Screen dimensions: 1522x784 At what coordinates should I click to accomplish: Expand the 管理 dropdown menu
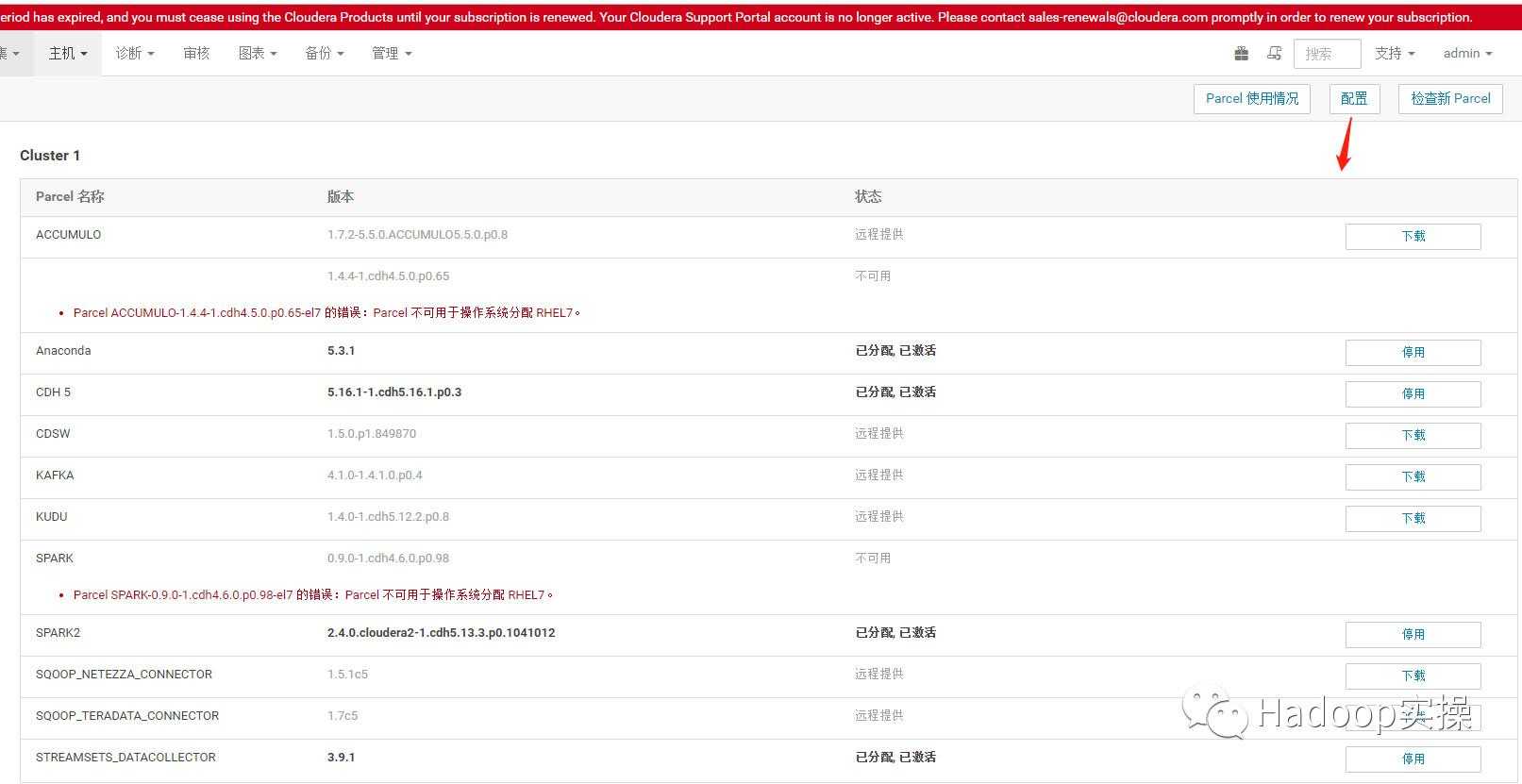392,54
